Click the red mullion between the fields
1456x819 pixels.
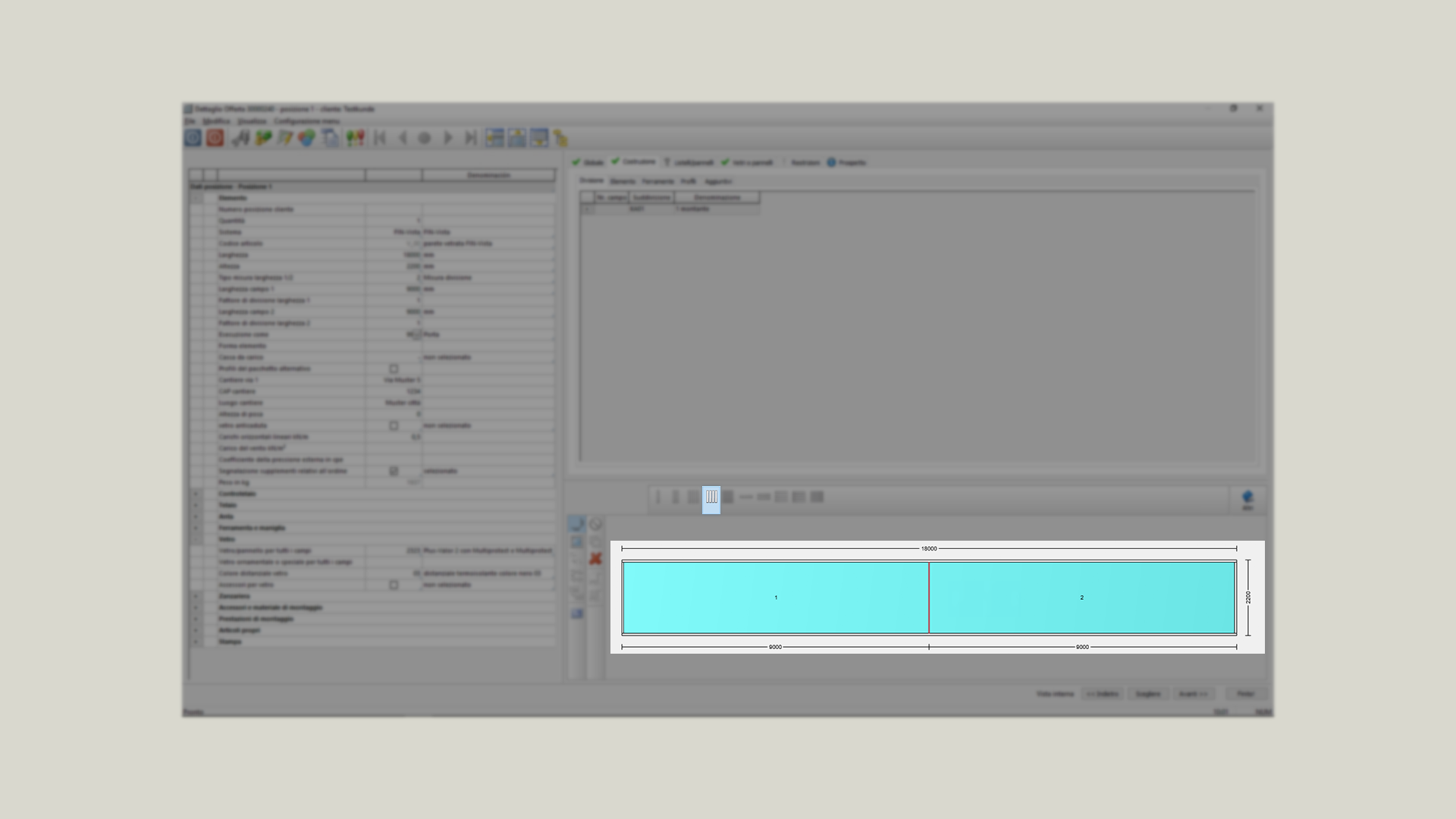[x=929, y=598]
